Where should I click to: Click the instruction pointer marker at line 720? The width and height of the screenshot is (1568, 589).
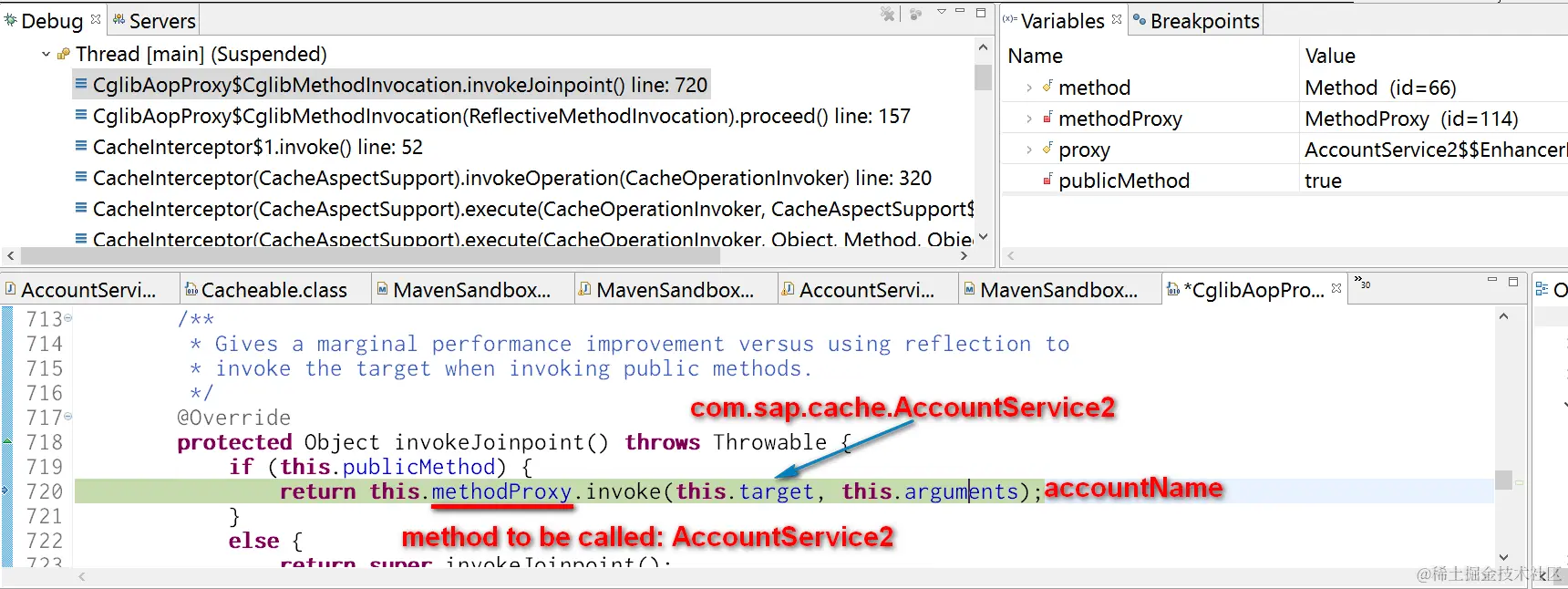(x=6, y=491)
